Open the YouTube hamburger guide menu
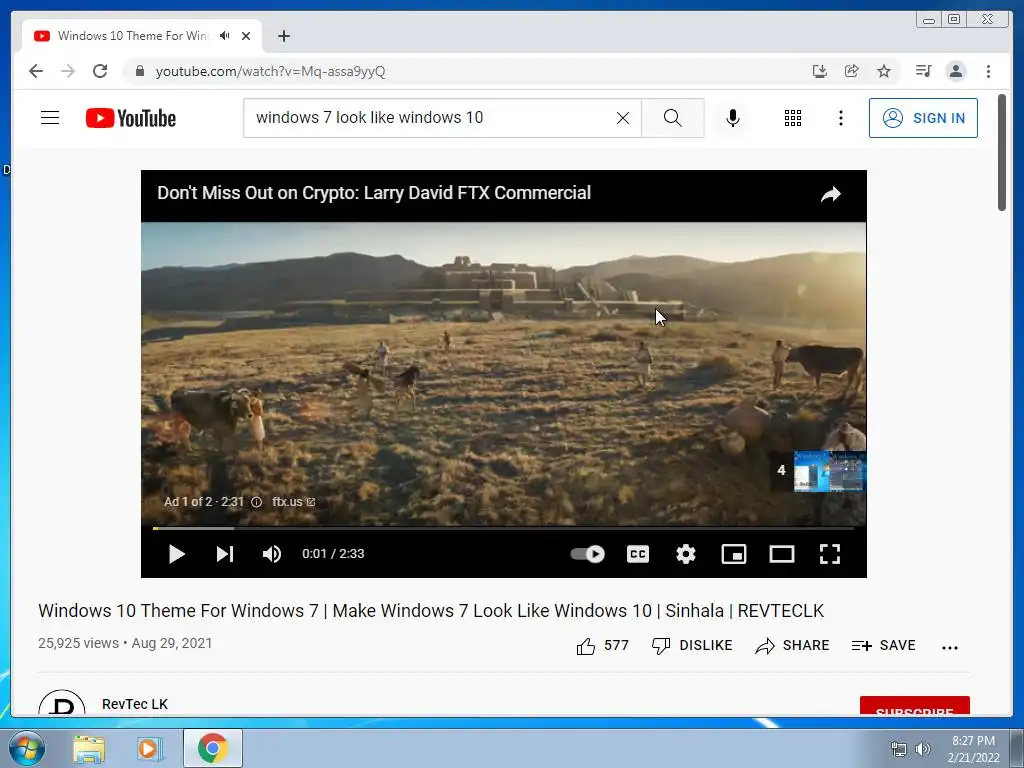1024x768 pixels. coord(50,118)
